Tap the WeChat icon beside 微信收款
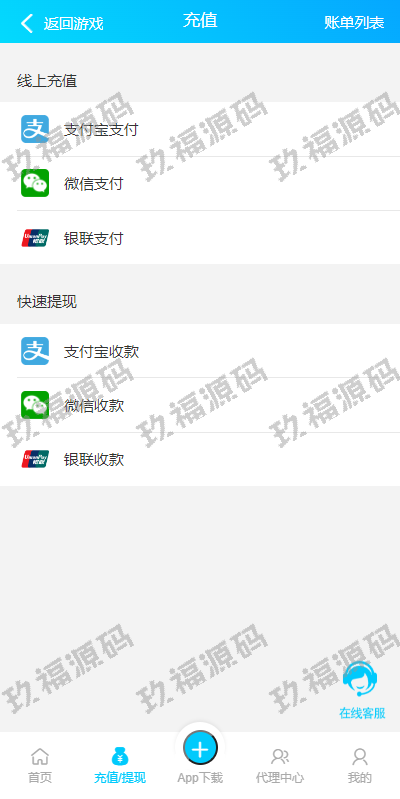 (35, 405)
